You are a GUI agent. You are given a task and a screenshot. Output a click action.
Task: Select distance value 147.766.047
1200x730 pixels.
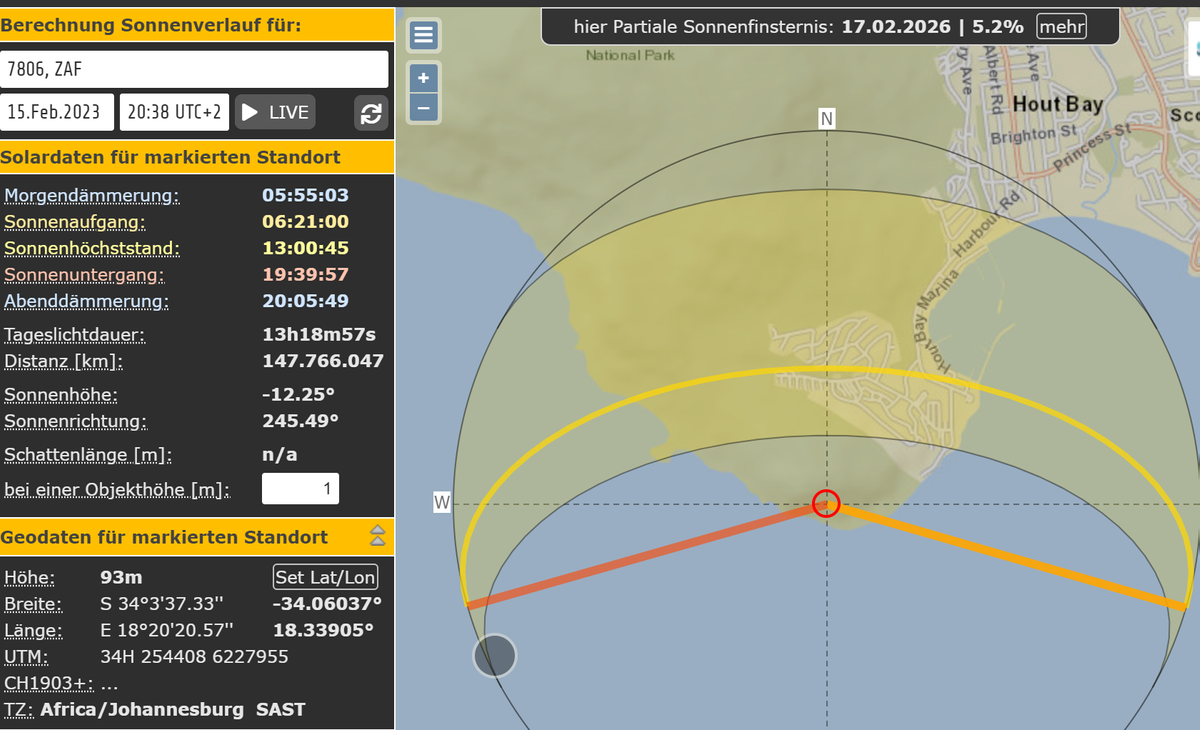click(x=323, y=361)
